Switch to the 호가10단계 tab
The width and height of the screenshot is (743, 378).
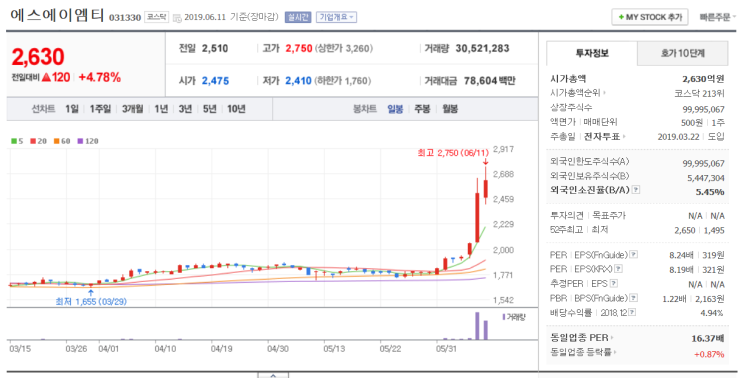point(682,54)
